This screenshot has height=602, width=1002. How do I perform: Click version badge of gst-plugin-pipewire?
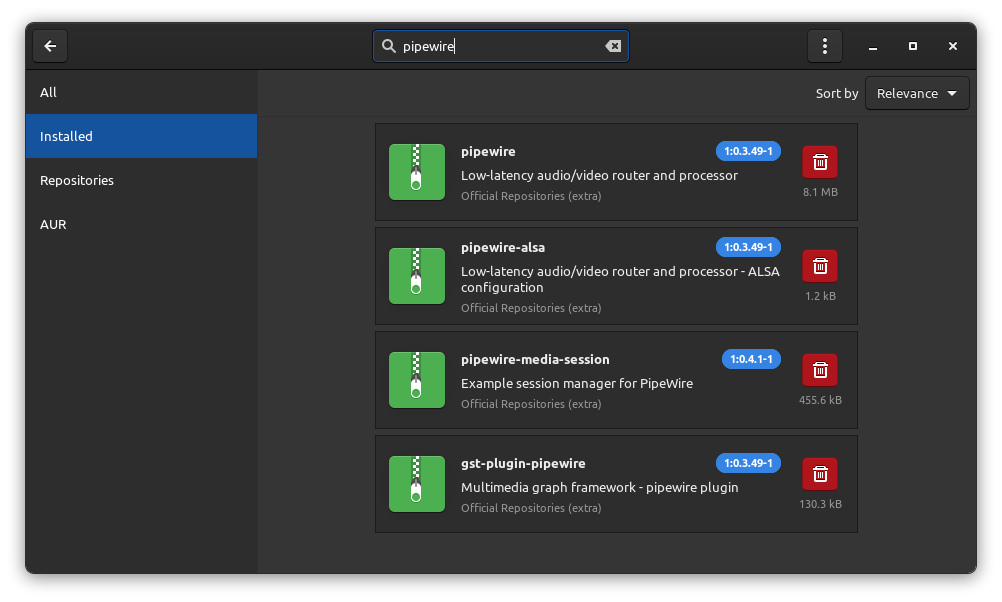[748, 463]
